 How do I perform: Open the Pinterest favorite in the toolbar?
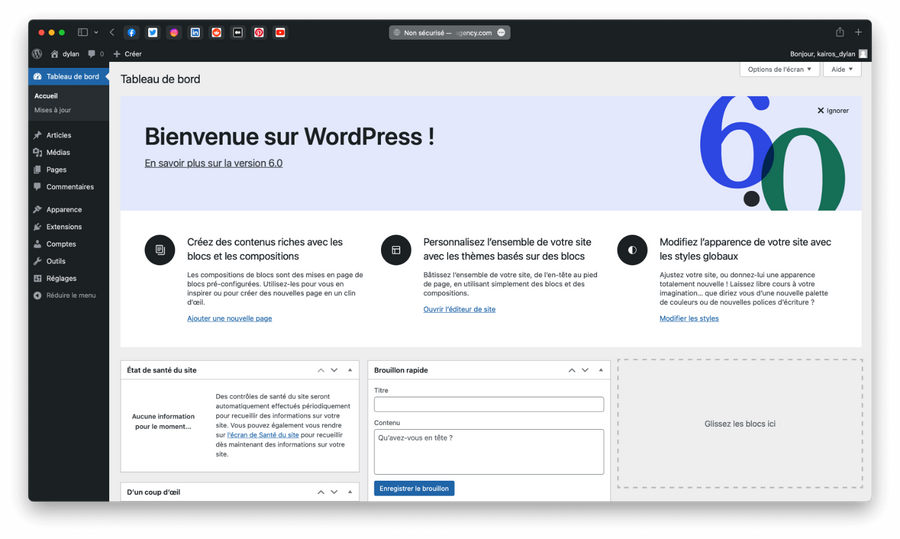click(259, 33)
